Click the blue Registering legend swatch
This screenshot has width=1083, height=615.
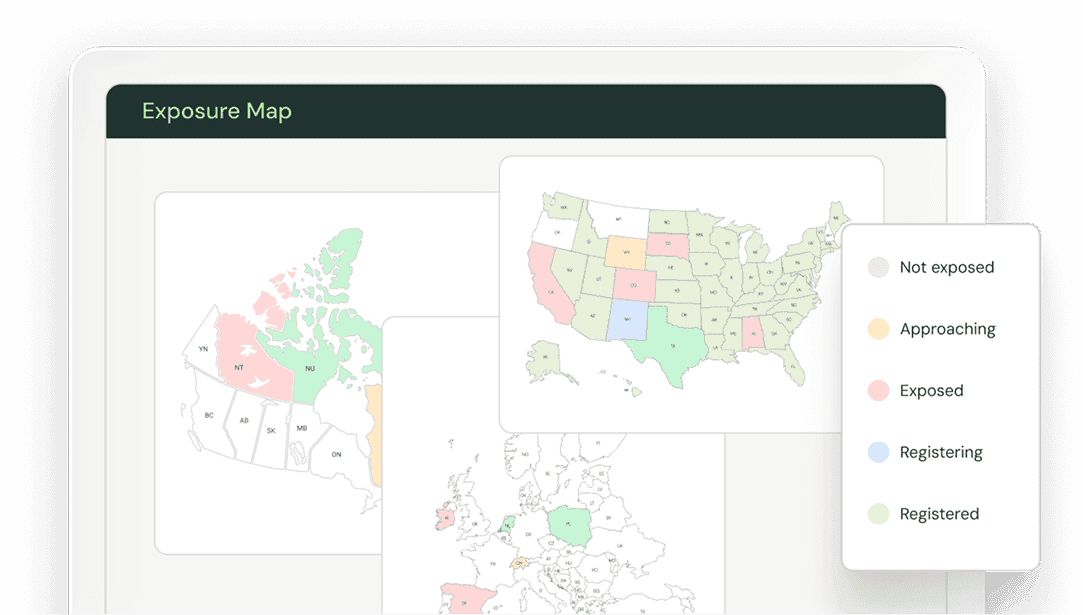(x=878, y=452)
